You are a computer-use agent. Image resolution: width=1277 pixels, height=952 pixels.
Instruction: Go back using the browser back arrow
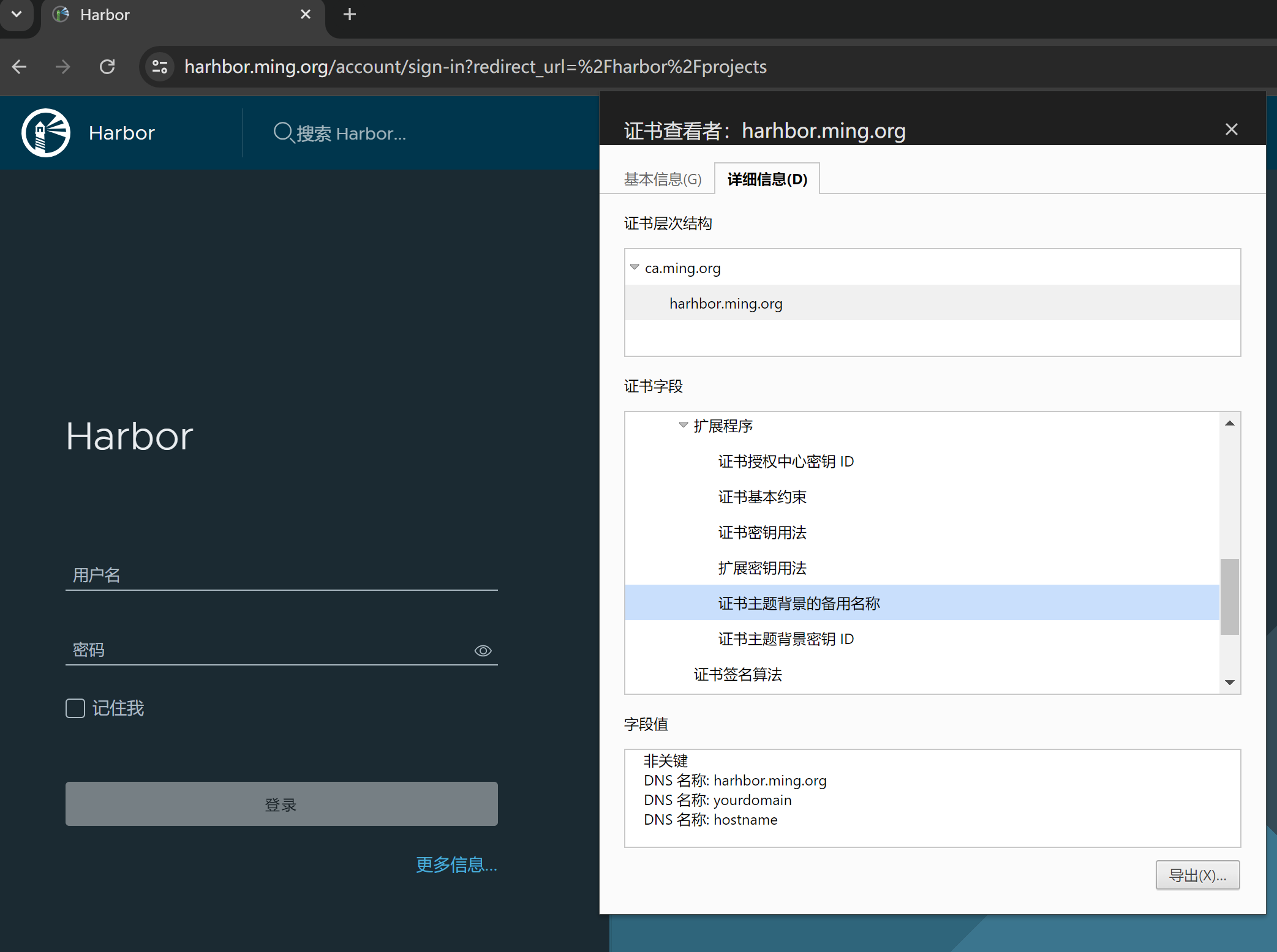(20, 66)
